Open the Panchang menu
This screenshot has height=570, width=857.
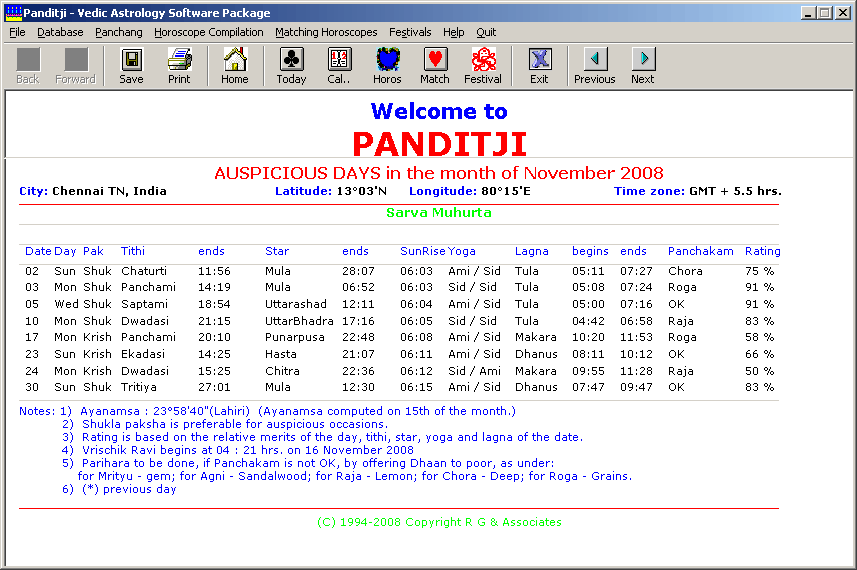(119, 32)
